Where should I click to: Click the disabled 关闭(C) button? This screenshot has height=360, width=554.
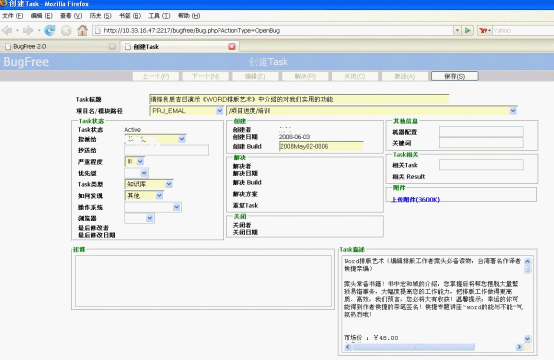coord(355,76)
